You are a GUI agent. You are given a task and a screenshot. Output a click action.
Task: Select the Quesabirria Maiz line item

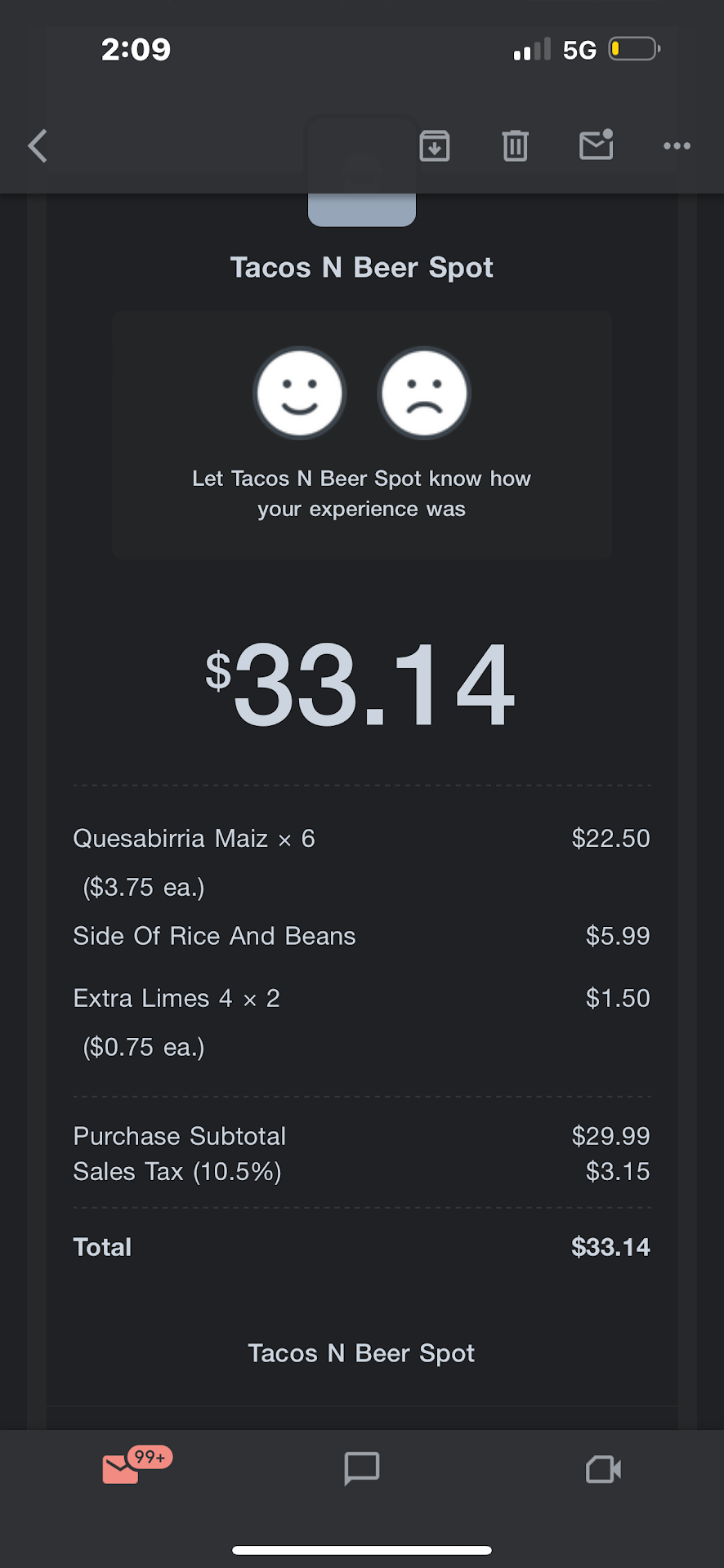coord(194,839)
